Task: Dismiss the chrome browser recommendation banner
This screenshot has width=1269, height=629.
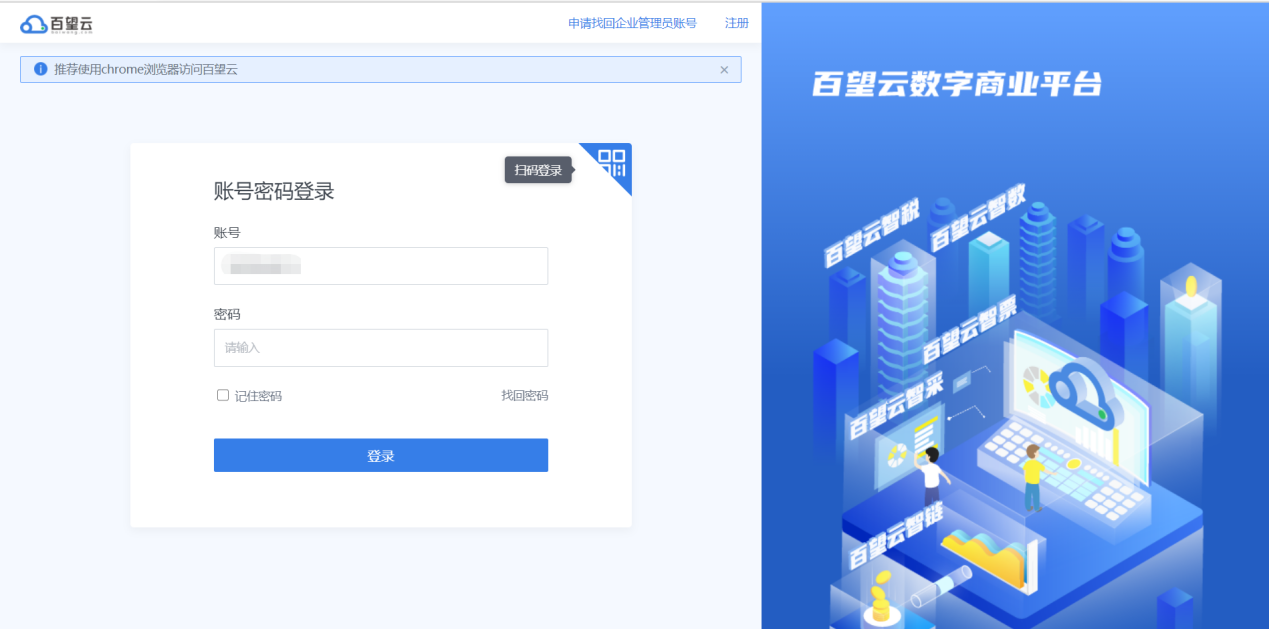Action: click(x=724, y=70)
